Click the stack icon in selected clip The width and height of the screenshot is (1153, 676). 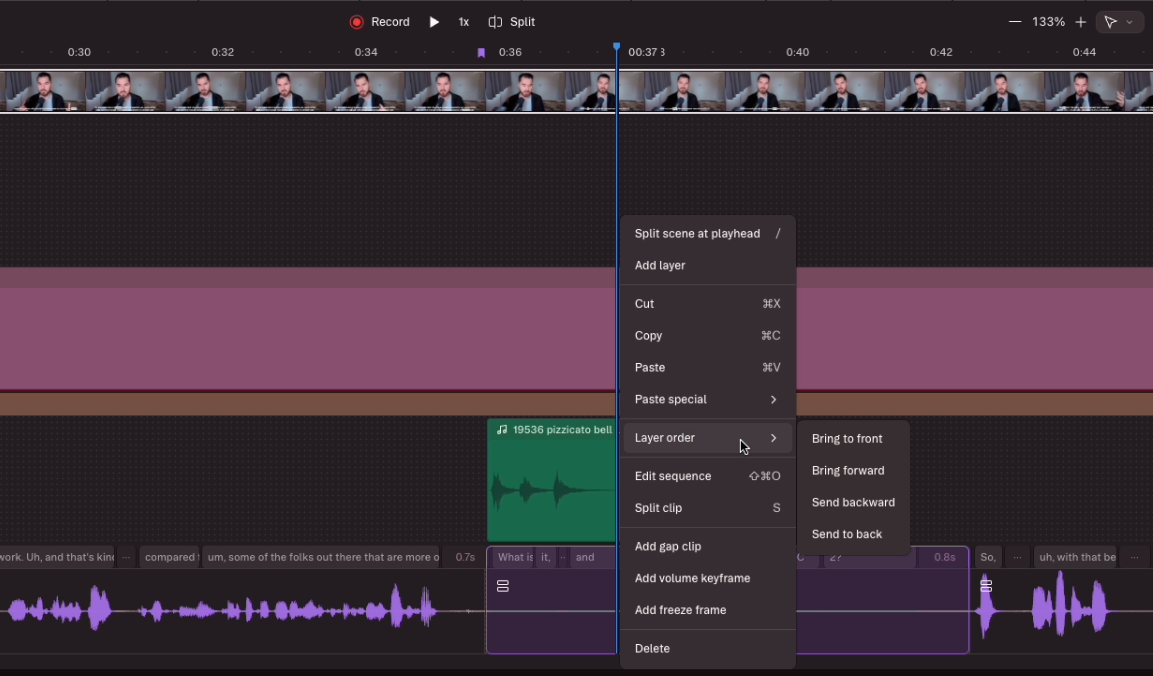(x=503, y=586)
